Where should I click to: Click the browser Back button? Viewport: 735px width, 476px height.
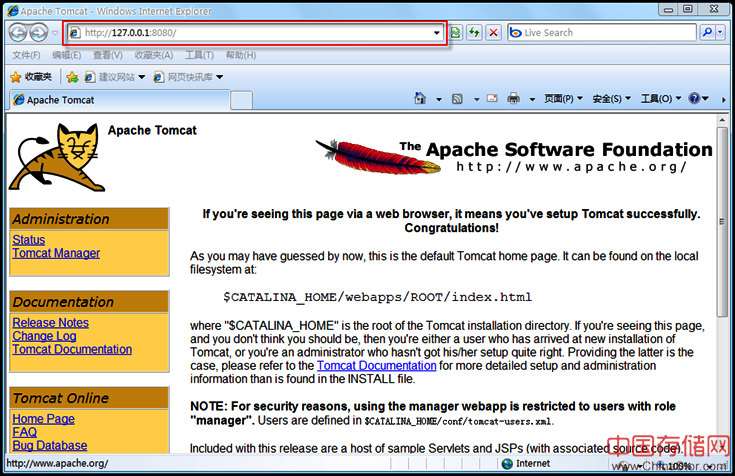tap(18, 32)
